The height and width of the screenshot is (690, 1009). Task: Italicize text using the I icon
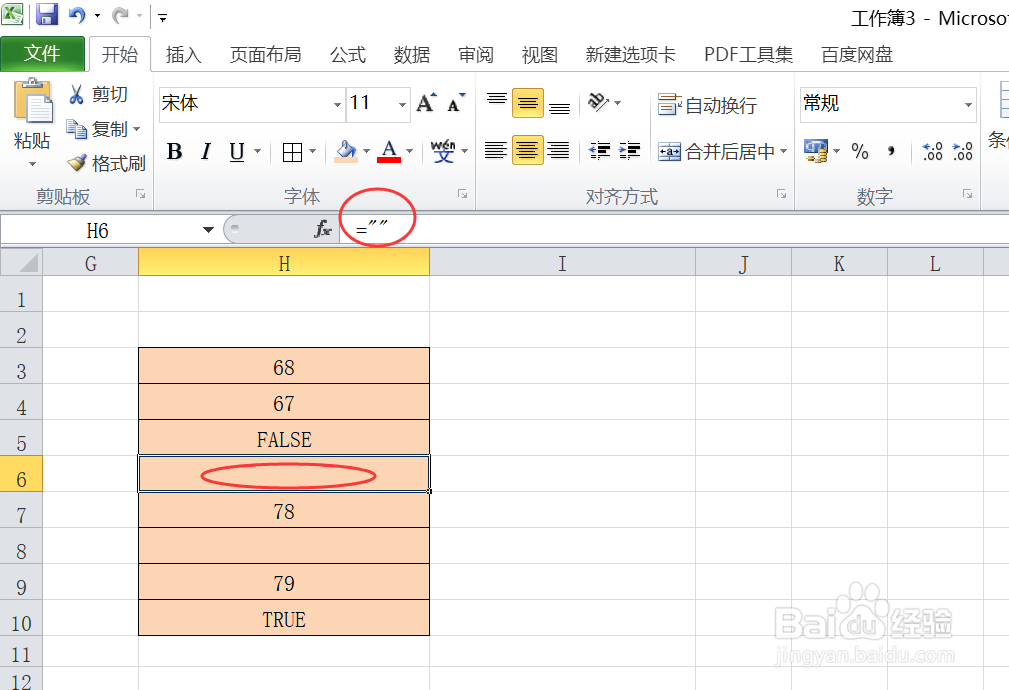pos(206,151)
